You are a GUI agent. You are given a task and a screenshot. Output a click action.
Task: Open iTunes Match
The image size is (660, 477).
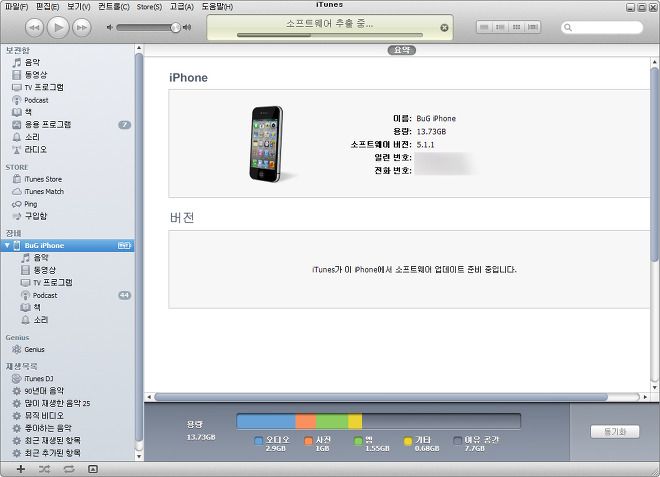pyautogui.click(x=67, y=192)
